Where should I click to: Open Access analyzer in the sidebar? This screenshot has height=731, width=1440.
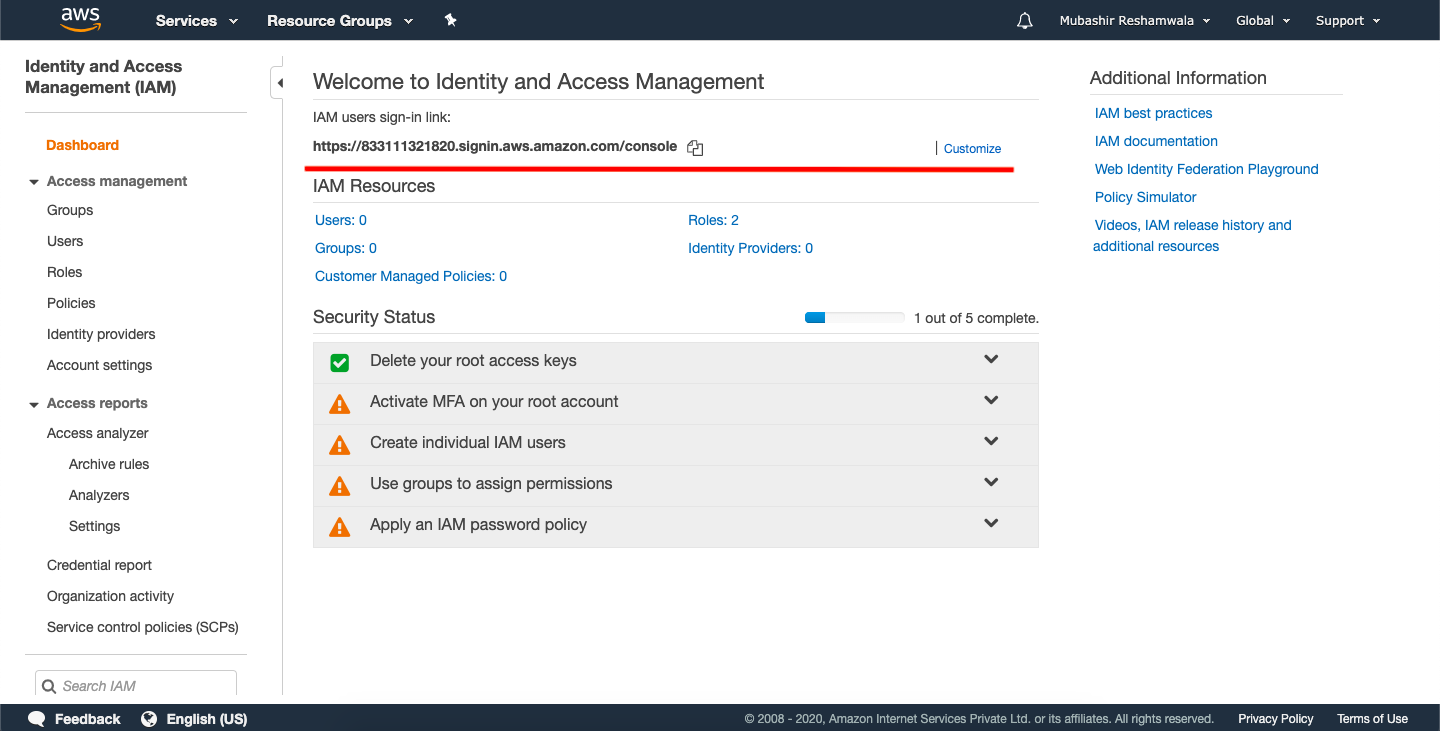pyautogui.click(x=98, y=433)
